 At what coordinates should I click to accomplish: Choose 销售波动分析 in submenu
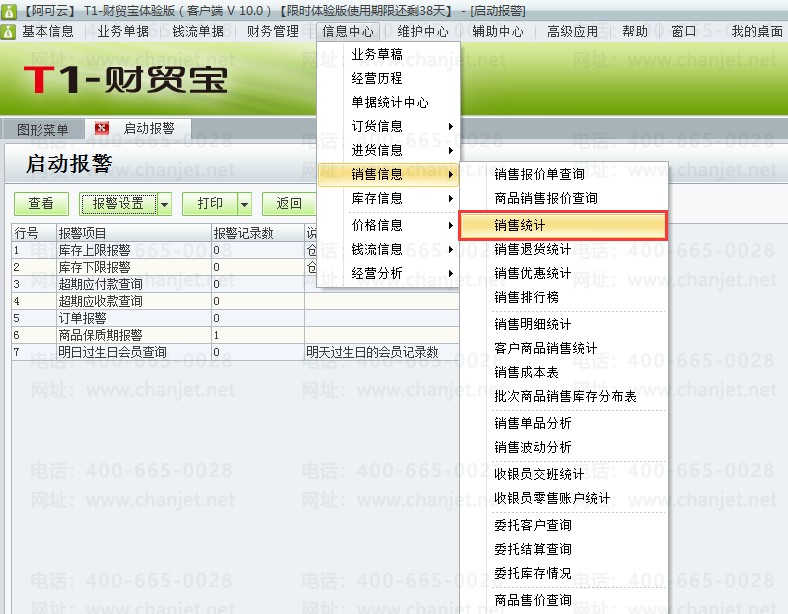click(x=563, y=447)
